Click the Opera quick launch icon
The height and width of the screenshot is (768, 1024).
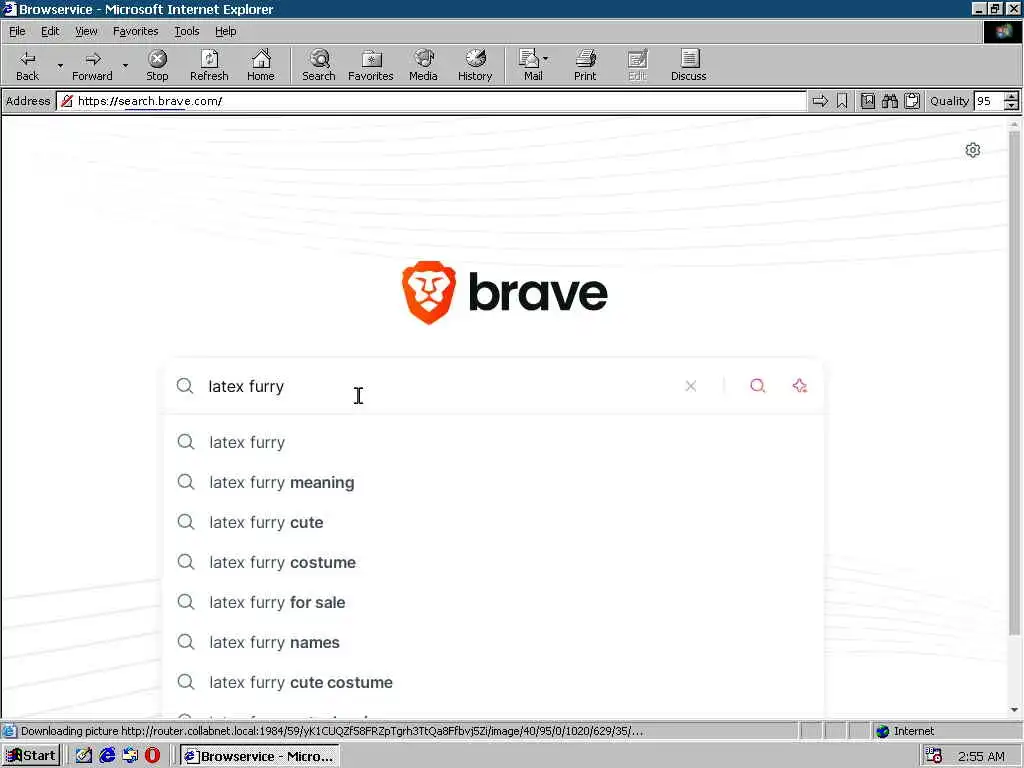tap(152, 756)
